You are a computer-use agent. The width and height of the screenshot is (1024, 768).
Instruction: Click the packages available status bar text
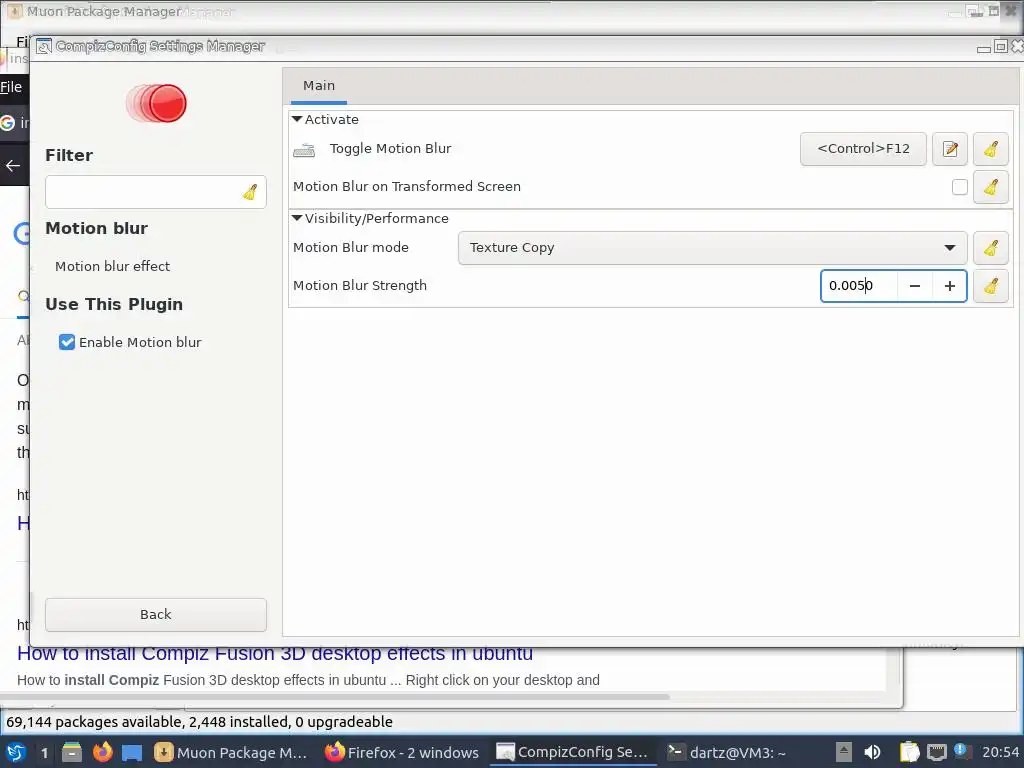click(199, 722)
